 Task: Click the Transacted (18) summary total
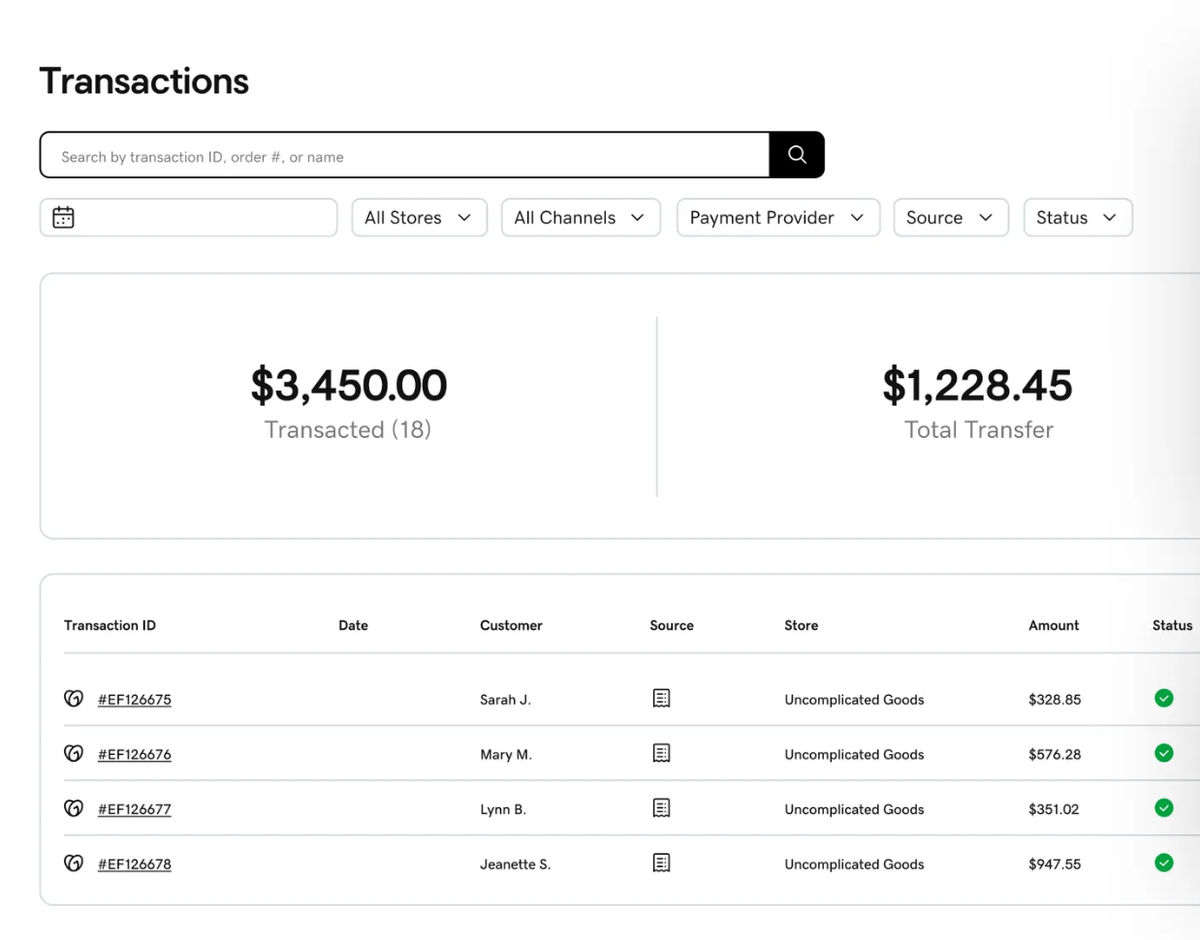pyautogui.click(x=348, y=429)
